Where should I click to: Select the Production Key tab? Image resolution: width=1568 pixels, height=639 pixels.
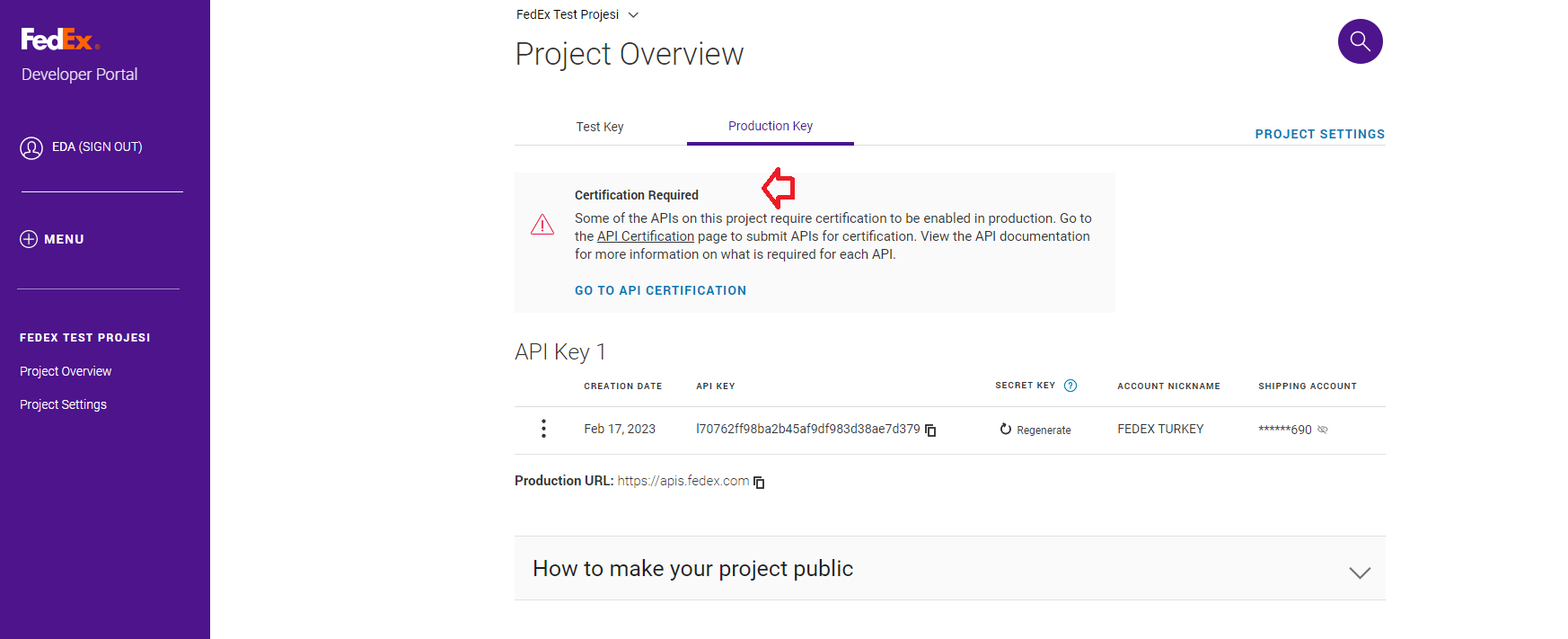point(770,126)
